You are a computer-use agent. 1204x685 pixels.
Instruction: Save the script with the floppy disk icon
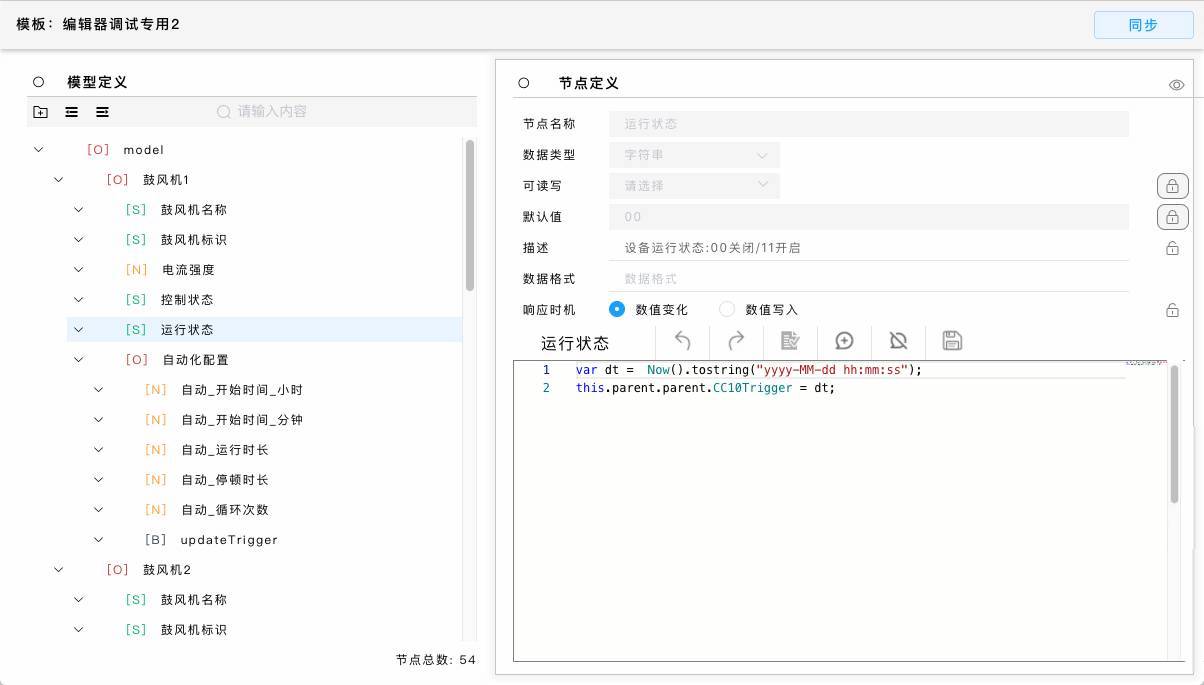952,341
